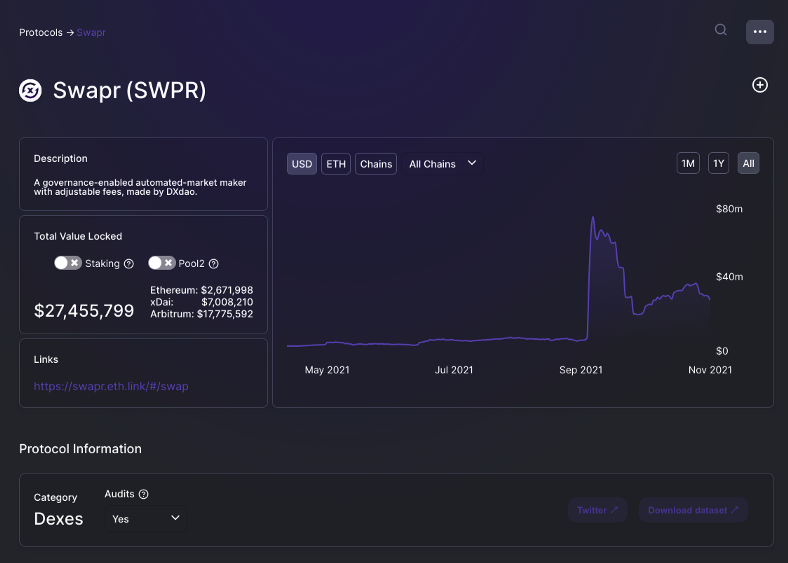Screen dimensions: 788x563
Task: Click the $80m axis label
Action: (729, 209)
